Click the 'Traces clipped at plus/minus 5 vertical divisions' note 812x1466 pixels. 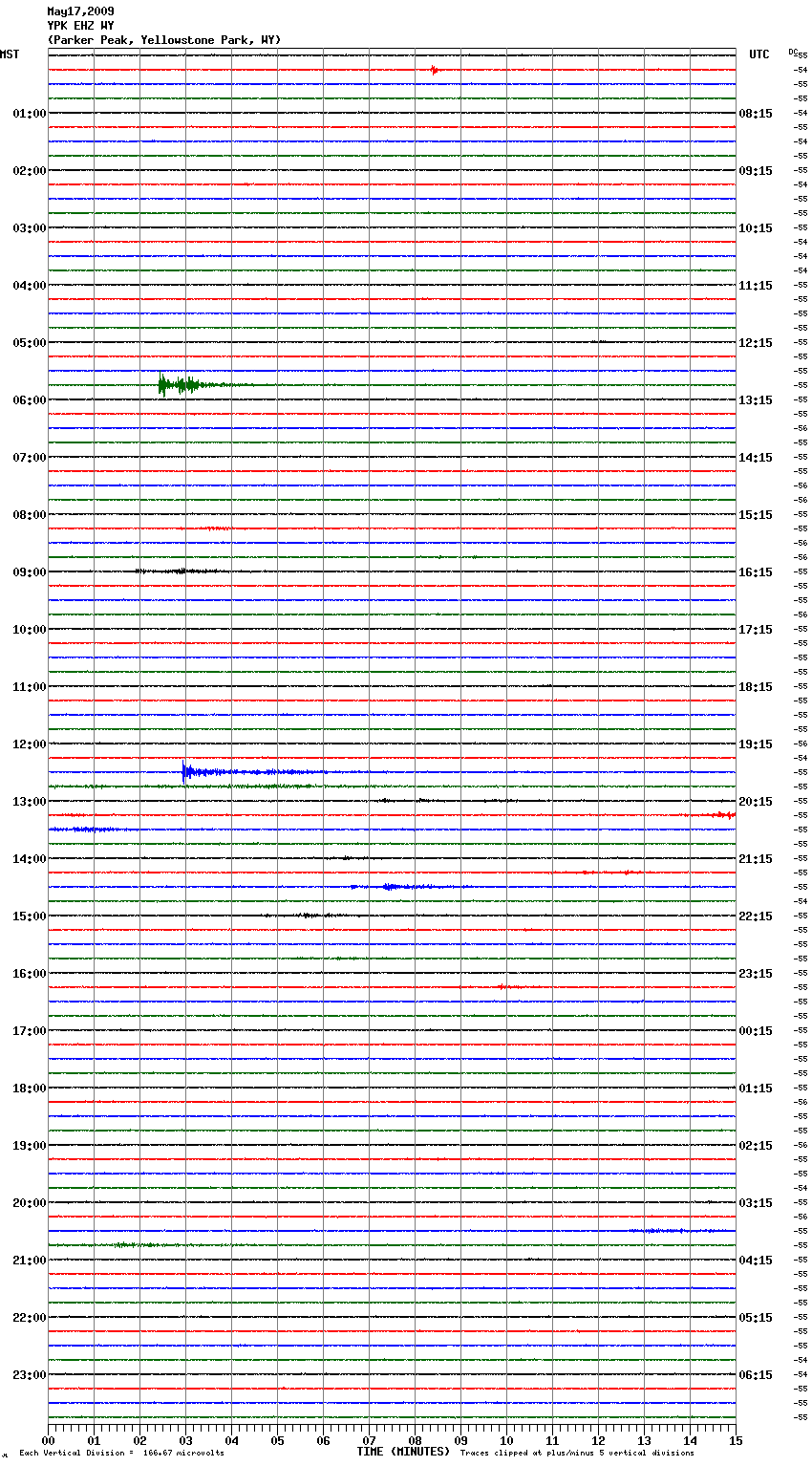[x=577, y=1454]
